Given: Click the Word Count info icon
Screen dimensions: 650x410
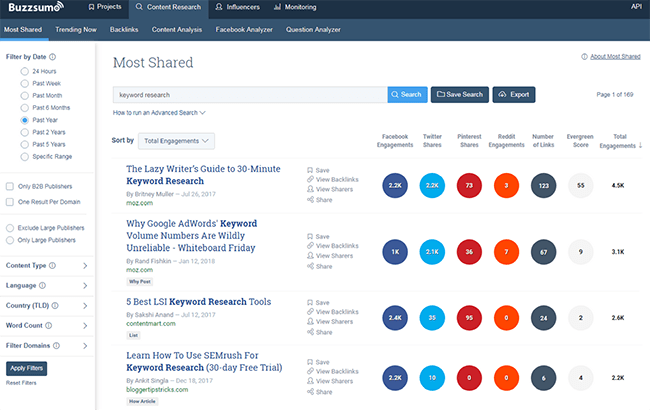Looking at the screenshot, I should click(x=49, y=325).
